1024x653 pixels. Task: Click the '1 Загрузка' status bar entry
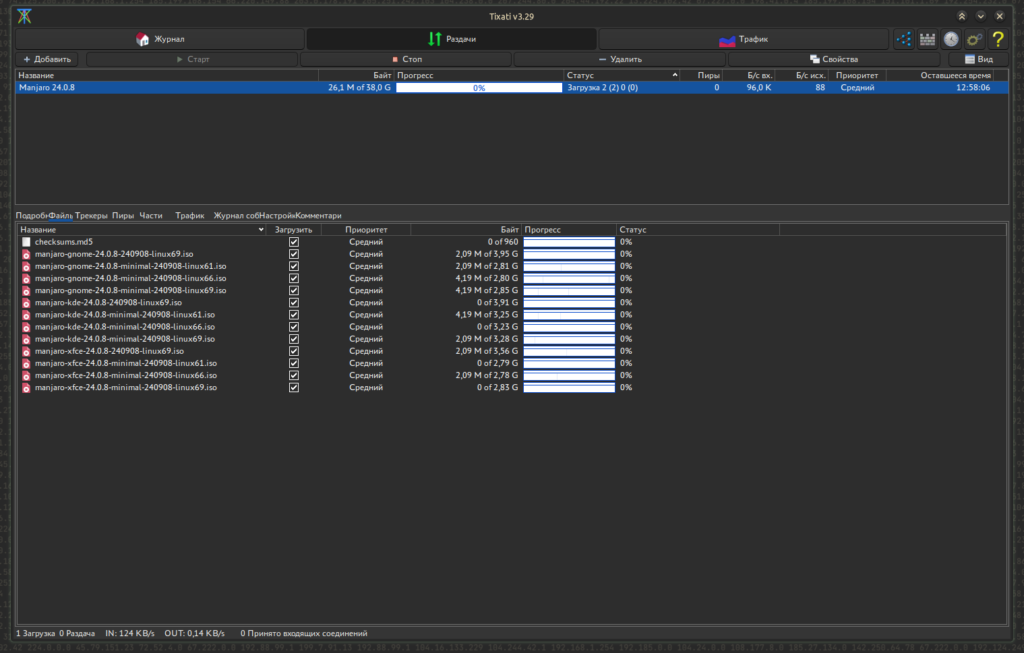[x=35, y=633]
